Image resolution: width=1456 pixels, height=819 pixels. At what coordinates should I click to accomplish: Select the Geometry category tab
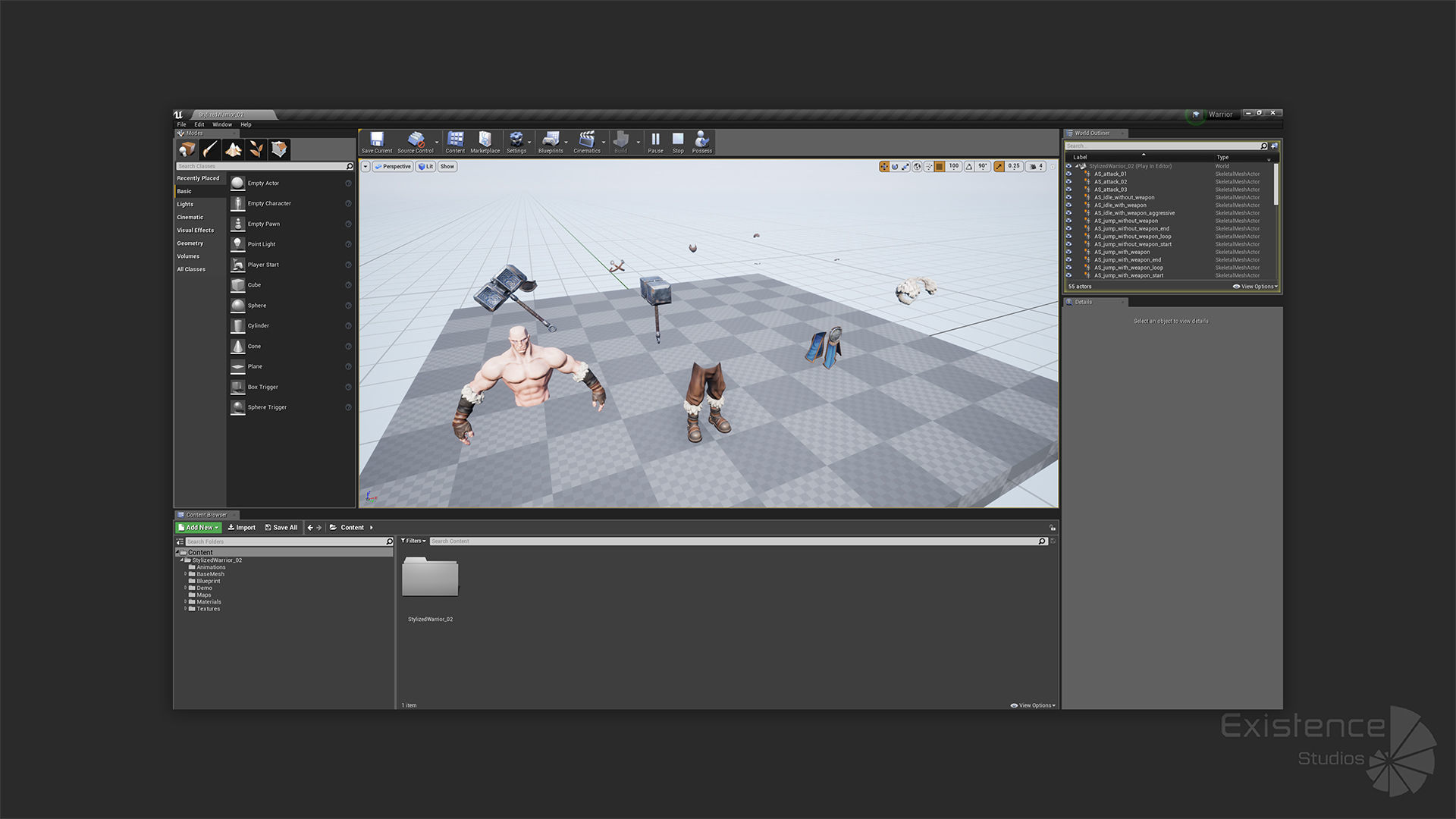pos(190,243)
